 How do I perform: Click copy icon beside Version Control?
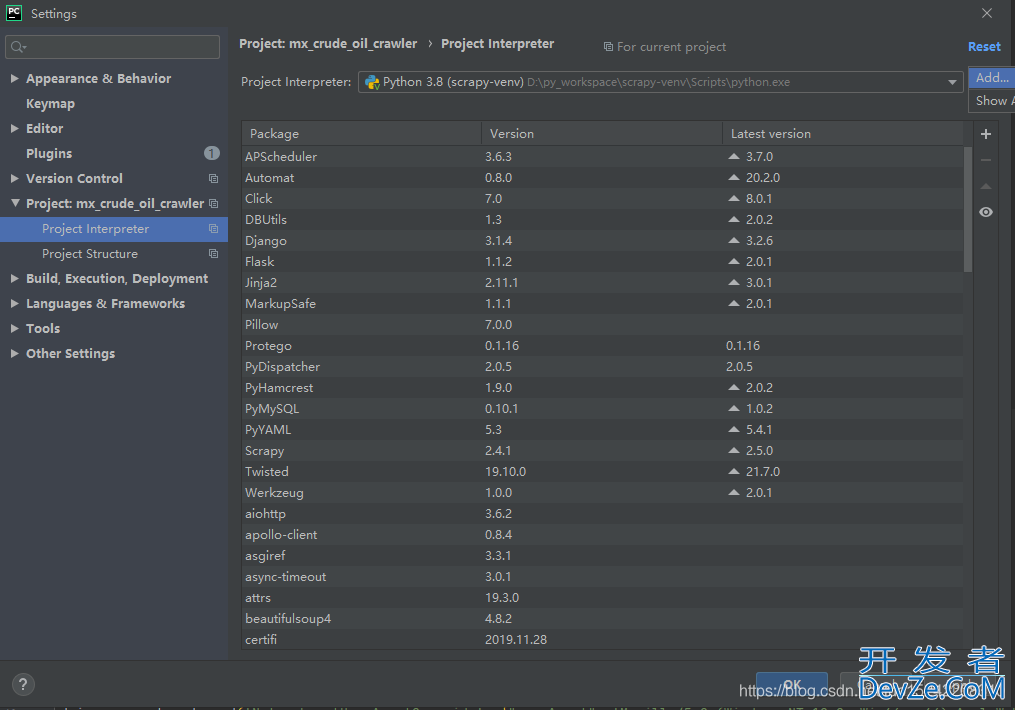(213, 179)
